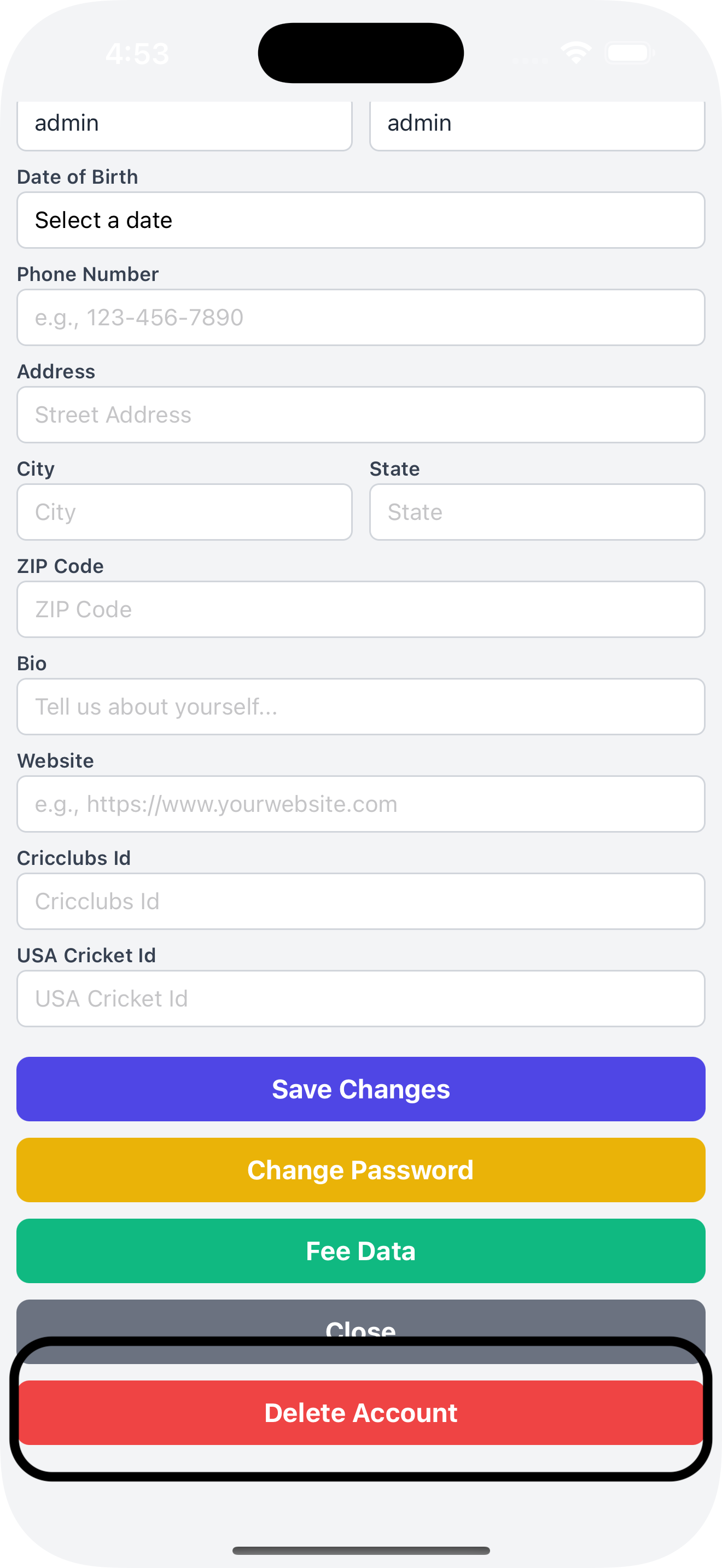Click the right "admin" text field
Image resolution: width=722 pixels, height=1568 pixels.
pyautogui.click(x=537, y=124)
